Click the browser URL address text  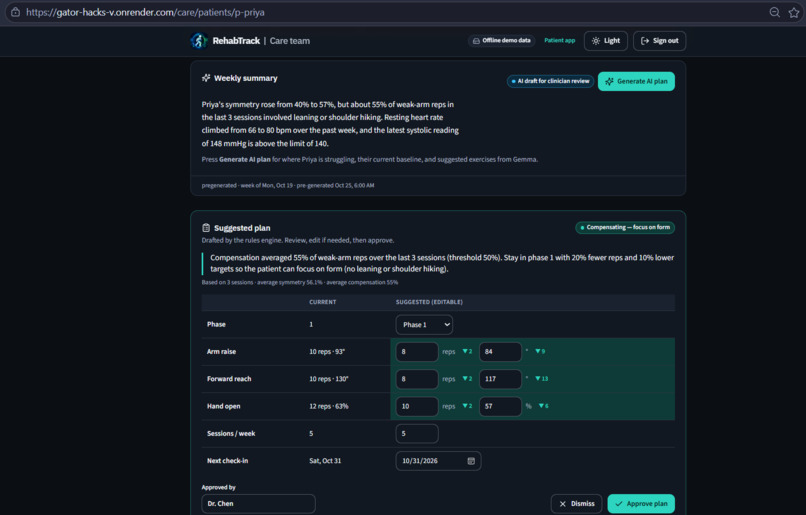[145, 12]
